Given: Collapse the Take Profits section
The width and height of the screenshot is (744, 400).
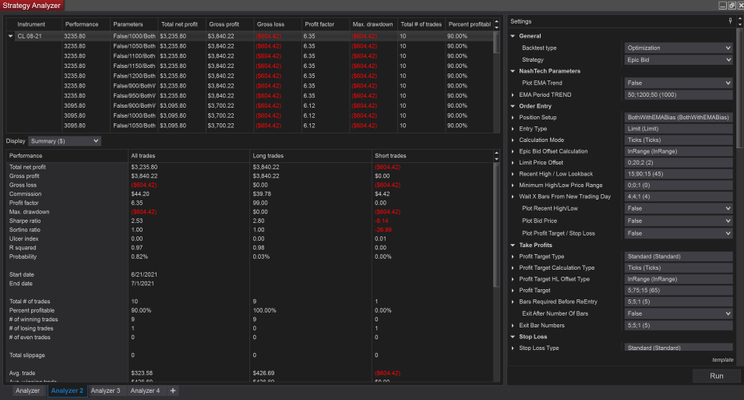Looking at the screenshot, I should pyautogui.click(x=513, y=244).
